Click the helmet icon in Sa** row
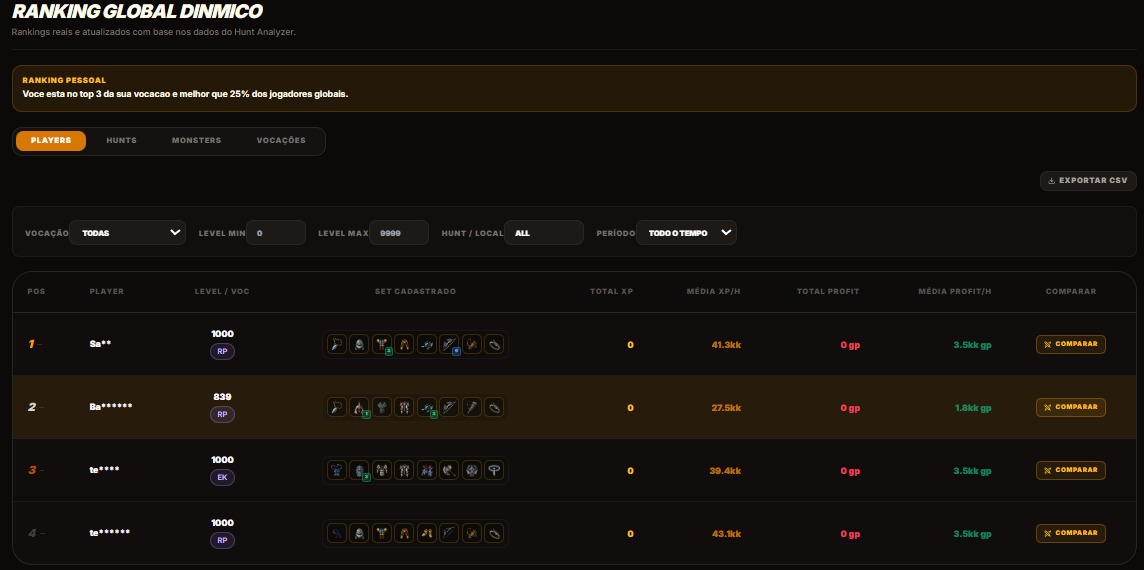The width and height of the screenshot is (1144, 570). [359, 344]
